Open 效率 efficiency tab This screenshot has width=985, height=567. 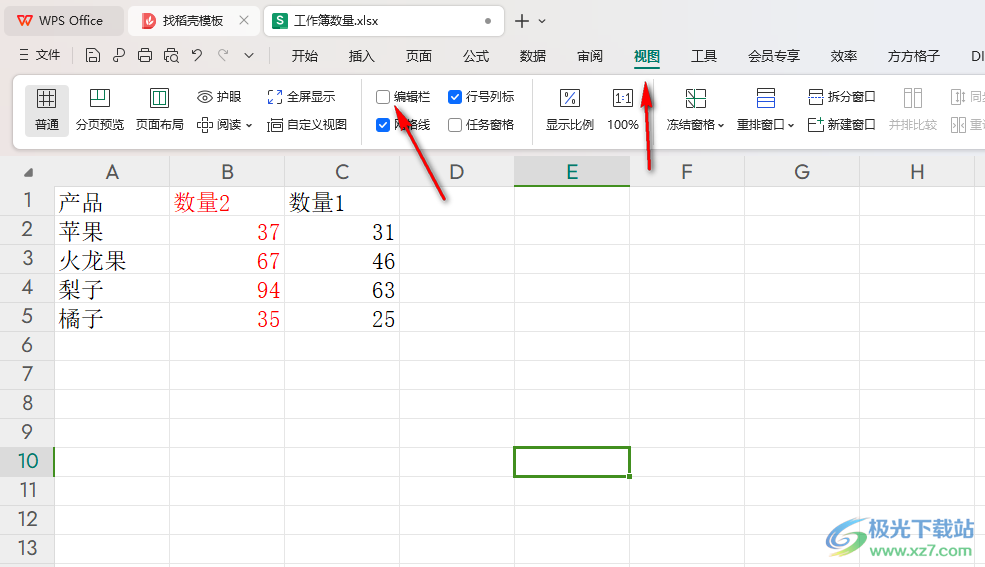(844, 56)
